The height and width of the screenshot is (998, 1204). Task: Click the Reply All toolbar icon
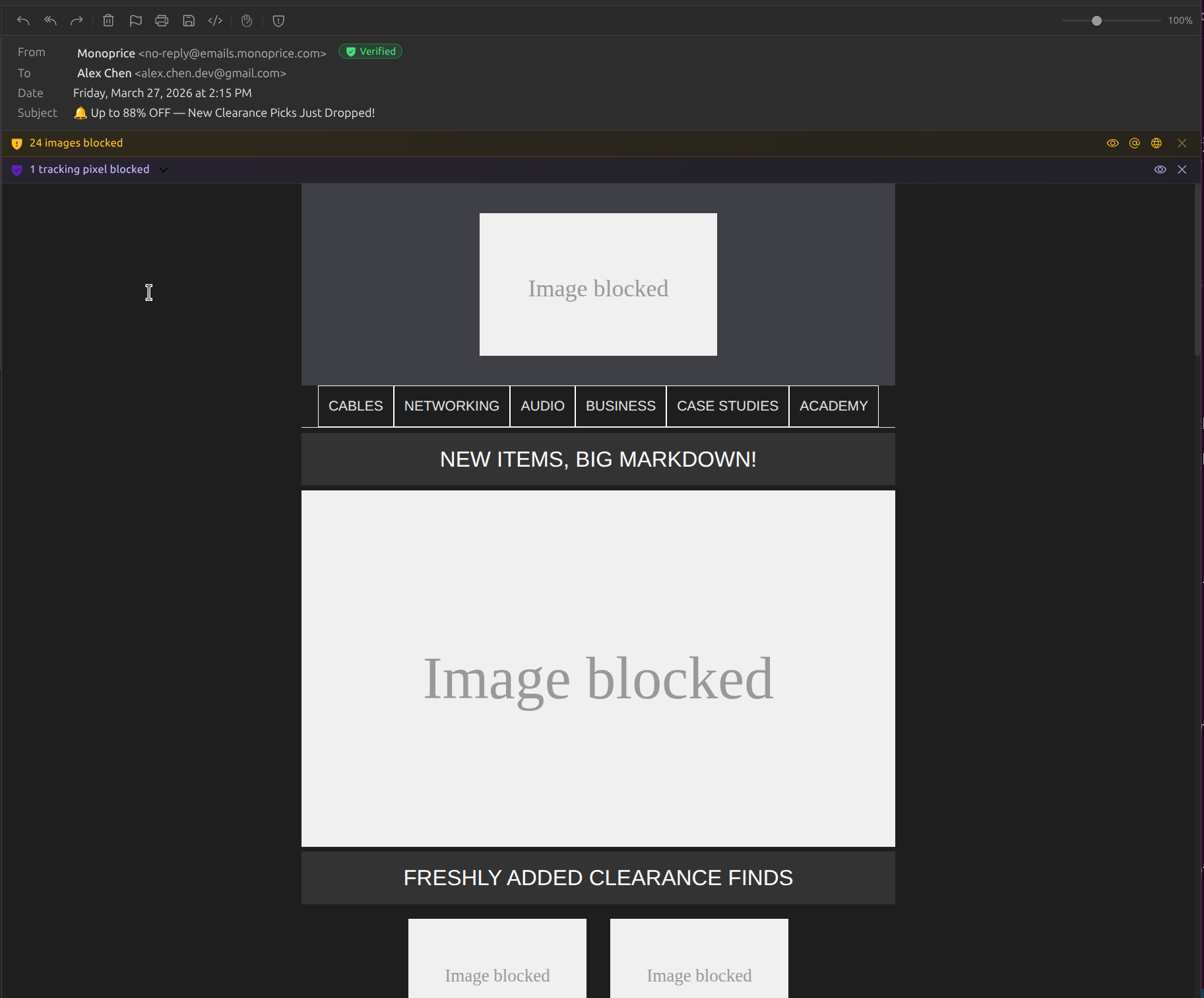(x=50, y=20)
